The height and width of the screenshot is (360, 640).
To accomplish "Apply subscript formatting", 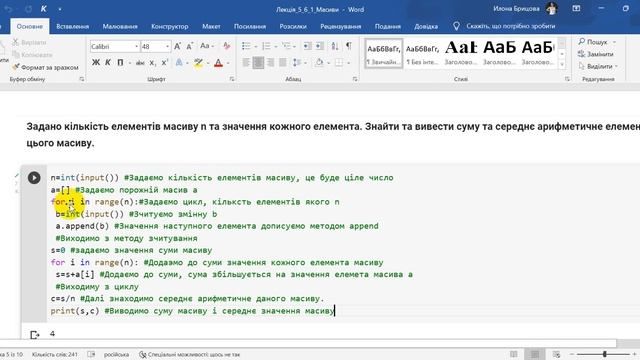I will pyautogui.click(x=152, y=62).
